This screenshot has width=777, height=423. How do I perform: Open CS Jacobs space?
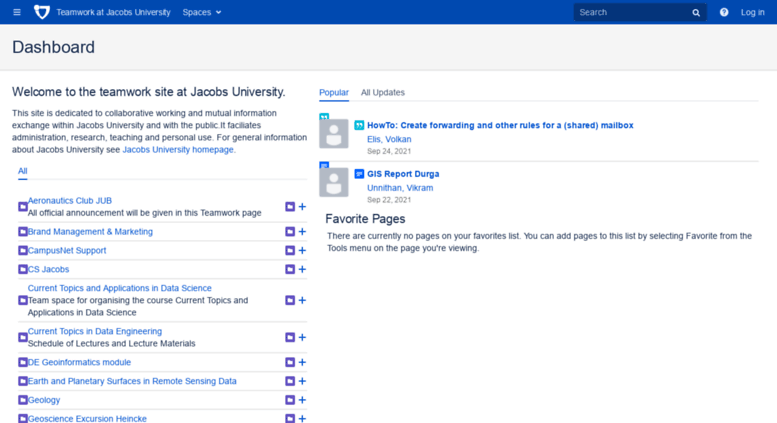point(48,269)
